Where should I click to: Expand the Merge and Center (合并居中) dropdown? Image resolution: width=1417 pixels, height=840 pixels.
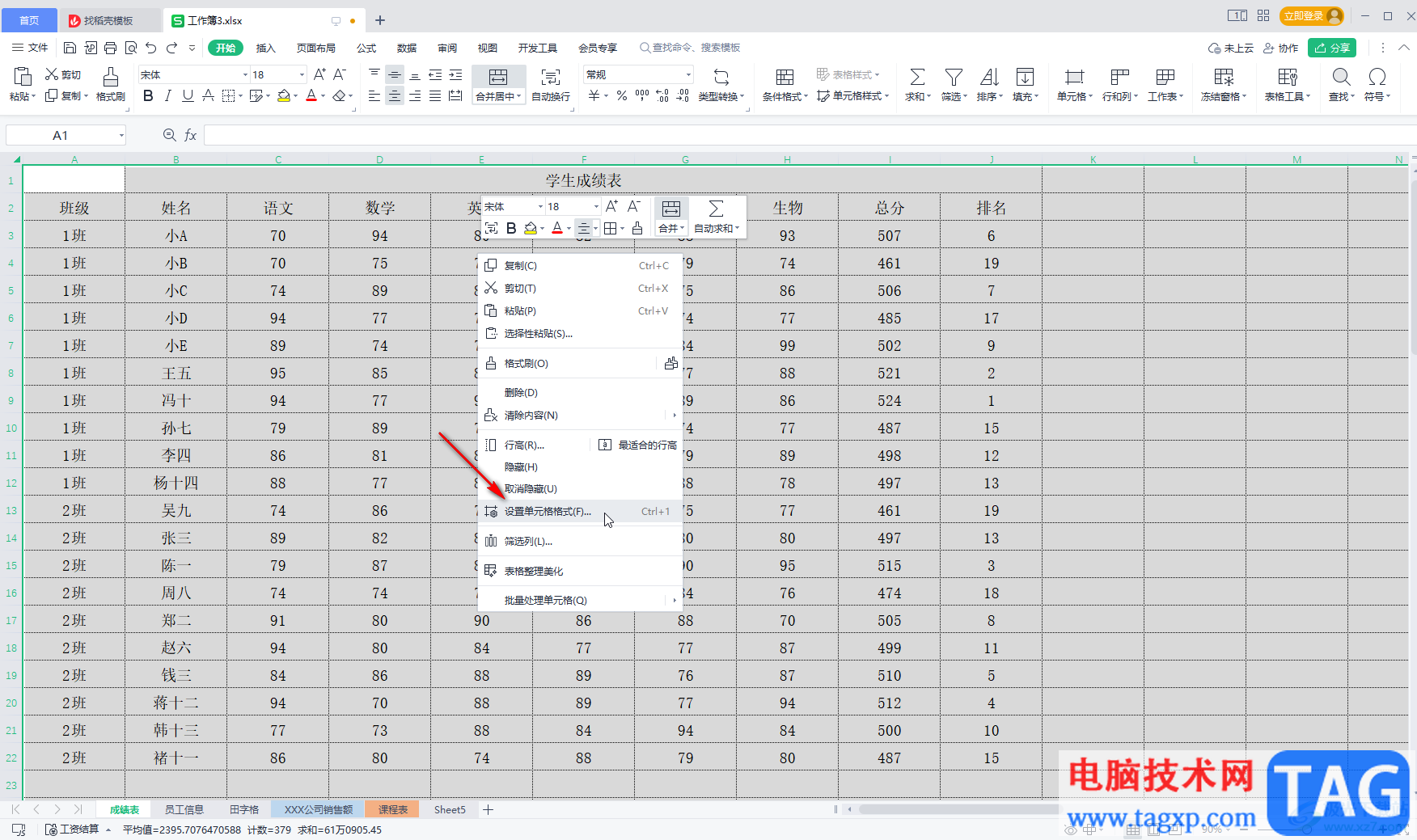click(x=518, y=96)
